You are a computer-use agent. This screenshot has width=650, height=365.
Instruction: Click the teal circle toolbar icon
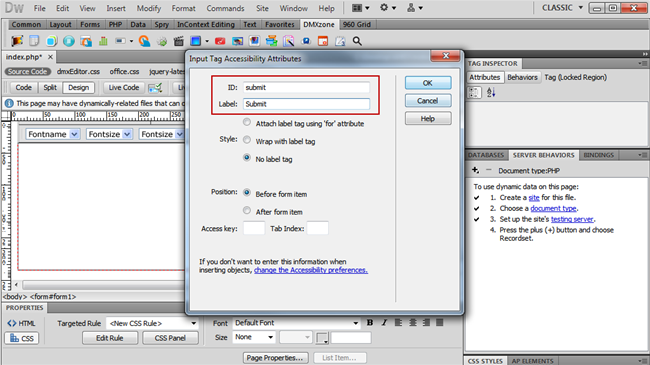[x=69, y=41]
